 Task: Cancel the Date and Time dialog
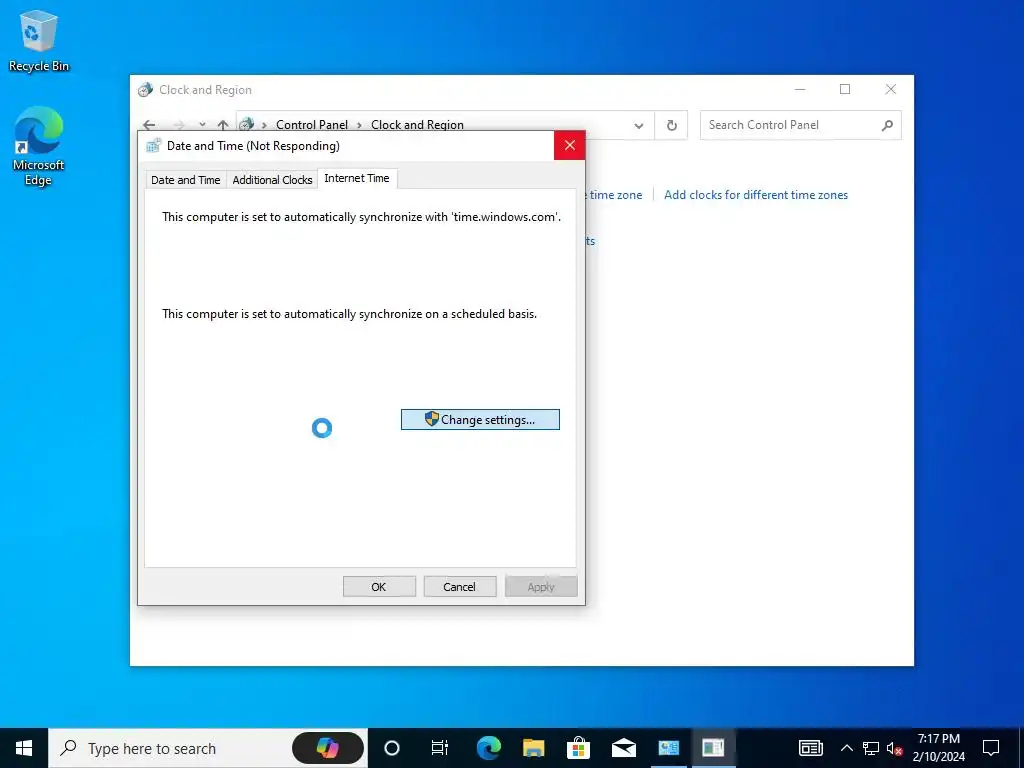point(459,586)
